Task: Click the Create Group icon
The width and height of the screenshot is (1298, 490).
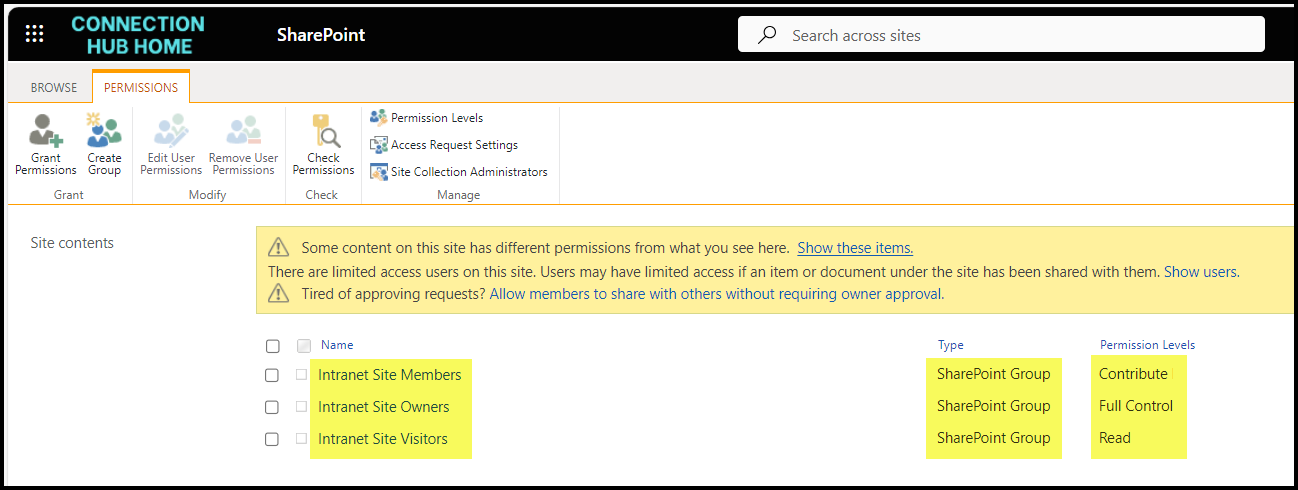Action: (104, 132)
